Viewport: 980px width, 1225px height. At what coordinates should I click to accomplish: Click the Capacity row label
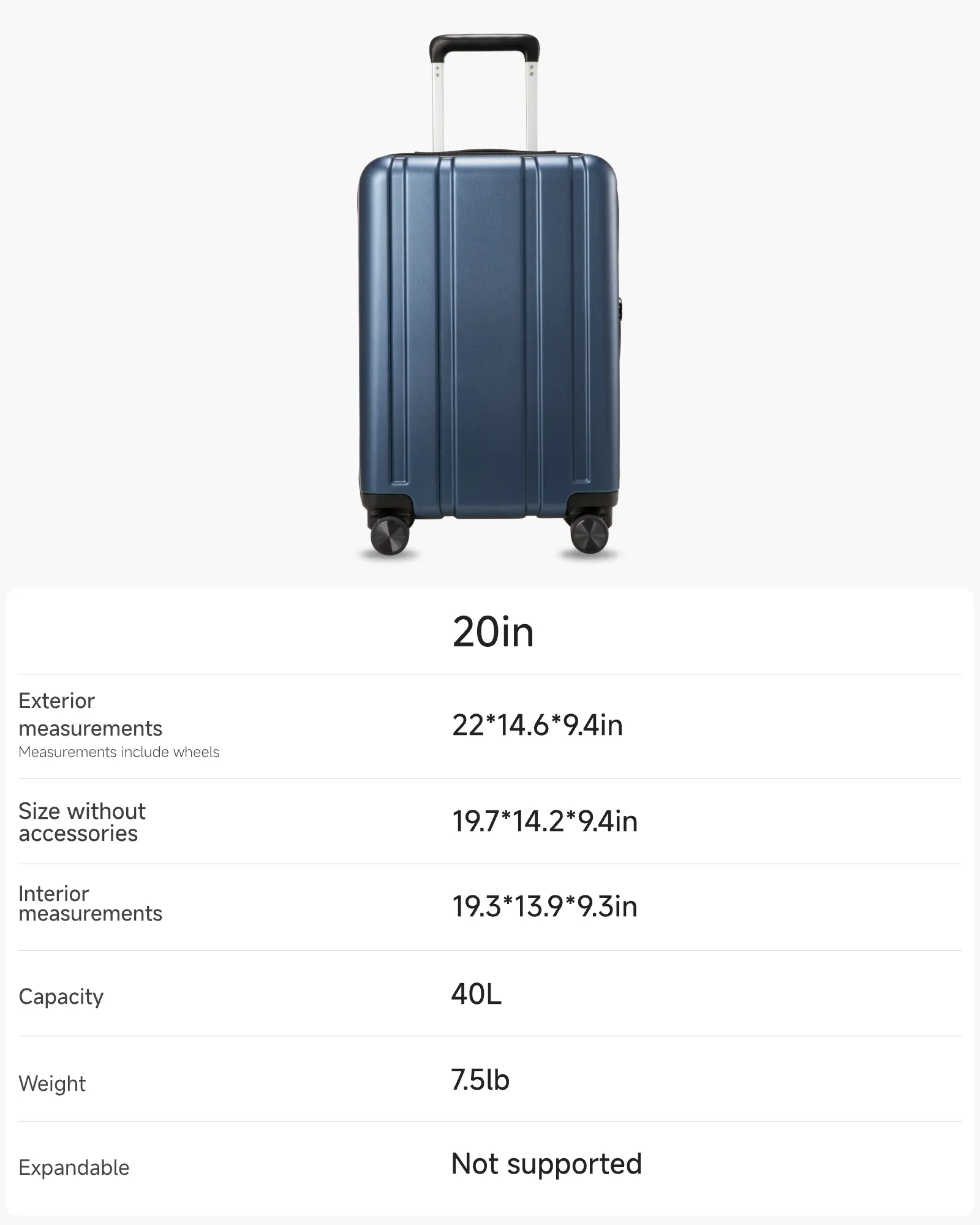click(x=61, y=997)
